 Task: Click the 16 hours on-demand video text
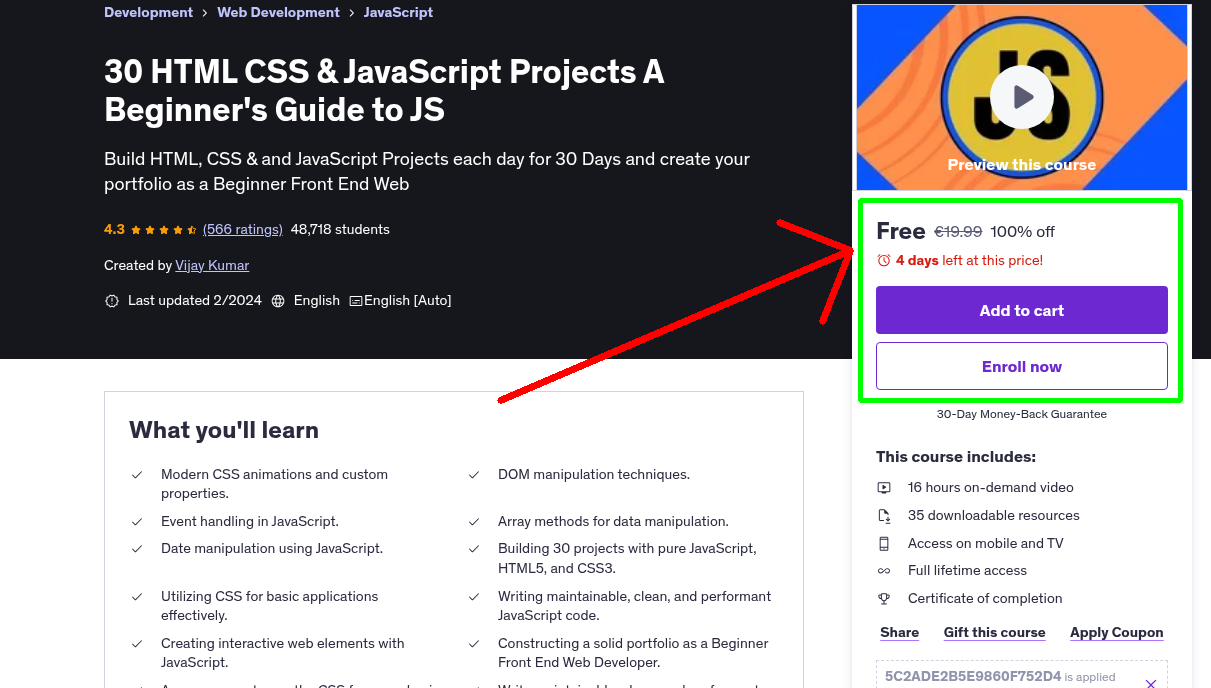pyautogui.click(x=990, y=488)
